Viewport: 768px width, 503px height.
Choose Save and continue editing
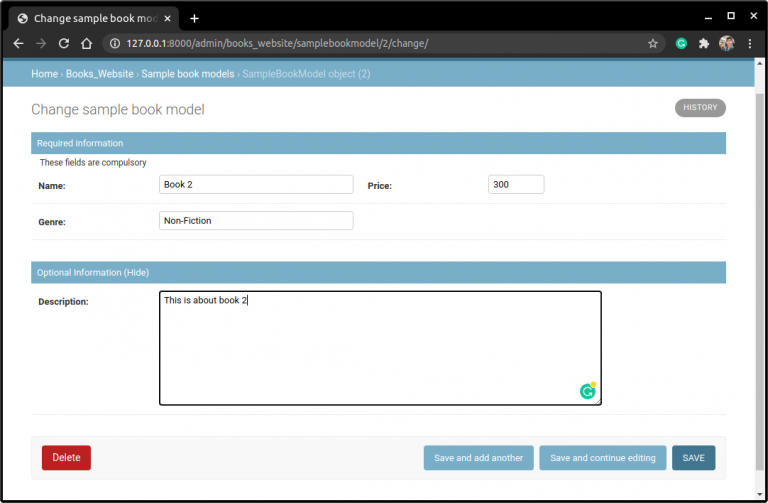[x=602, y=458]
